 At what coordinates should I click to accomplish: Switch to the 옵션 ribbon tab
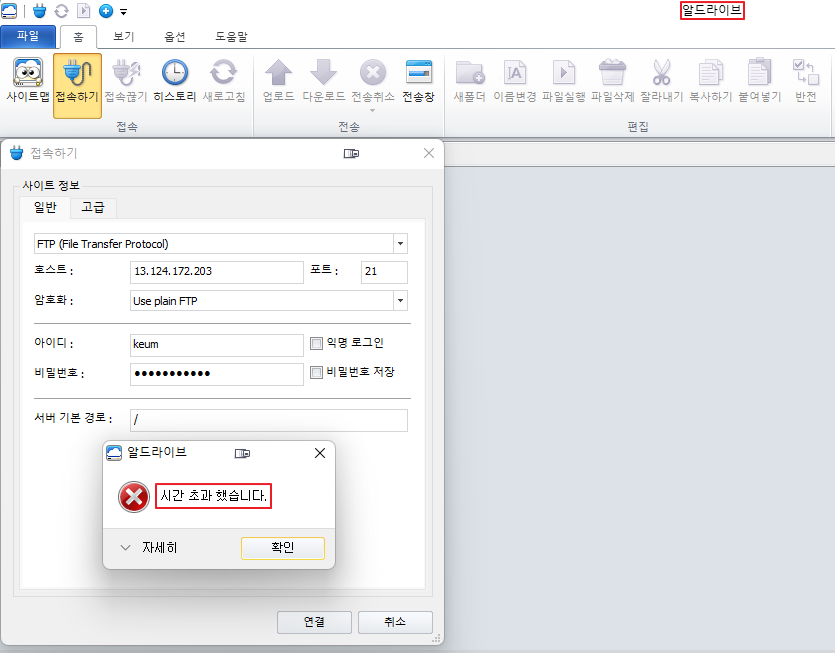point(175,37)
